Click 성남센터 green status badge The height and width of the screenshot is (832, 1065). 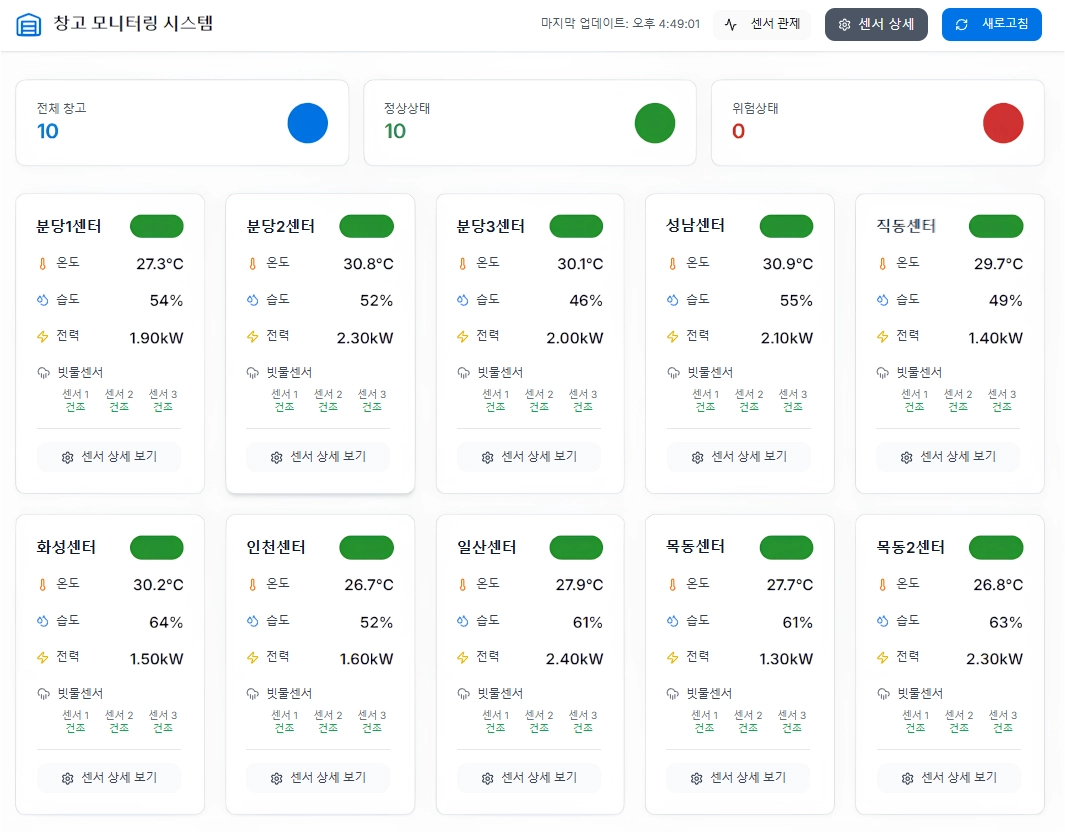(787, 226)
